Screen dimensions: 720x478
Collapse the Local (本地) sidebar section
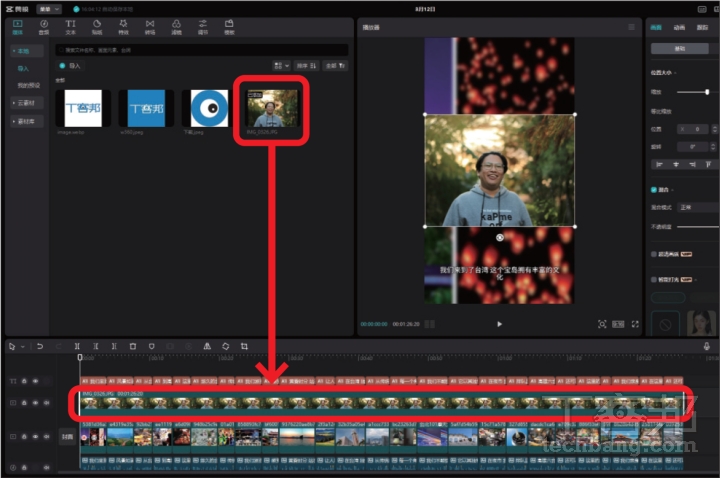coord(26,51)
